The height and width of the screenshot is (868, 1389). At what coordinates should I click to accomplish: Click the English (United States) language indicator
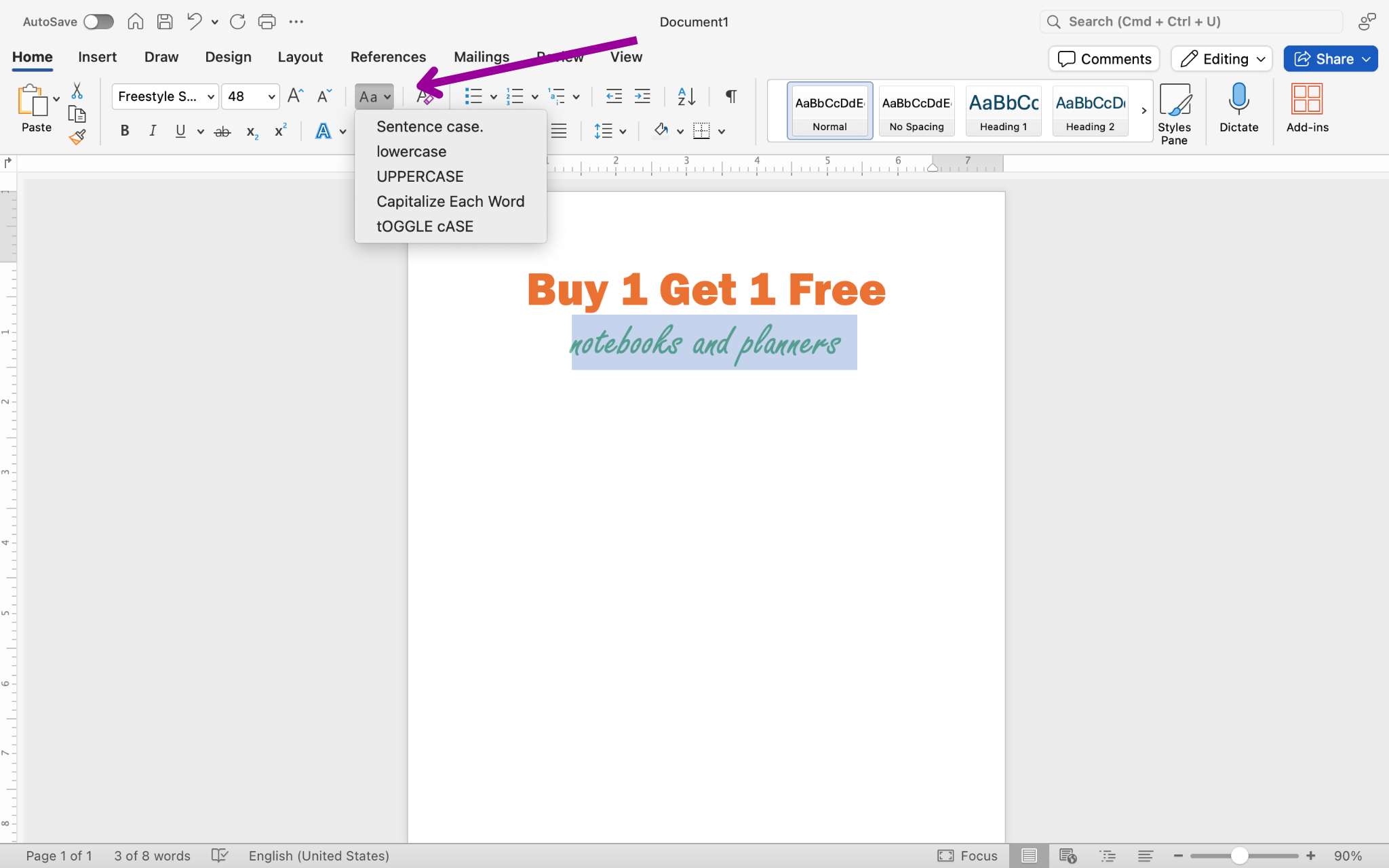coord(319,856)
